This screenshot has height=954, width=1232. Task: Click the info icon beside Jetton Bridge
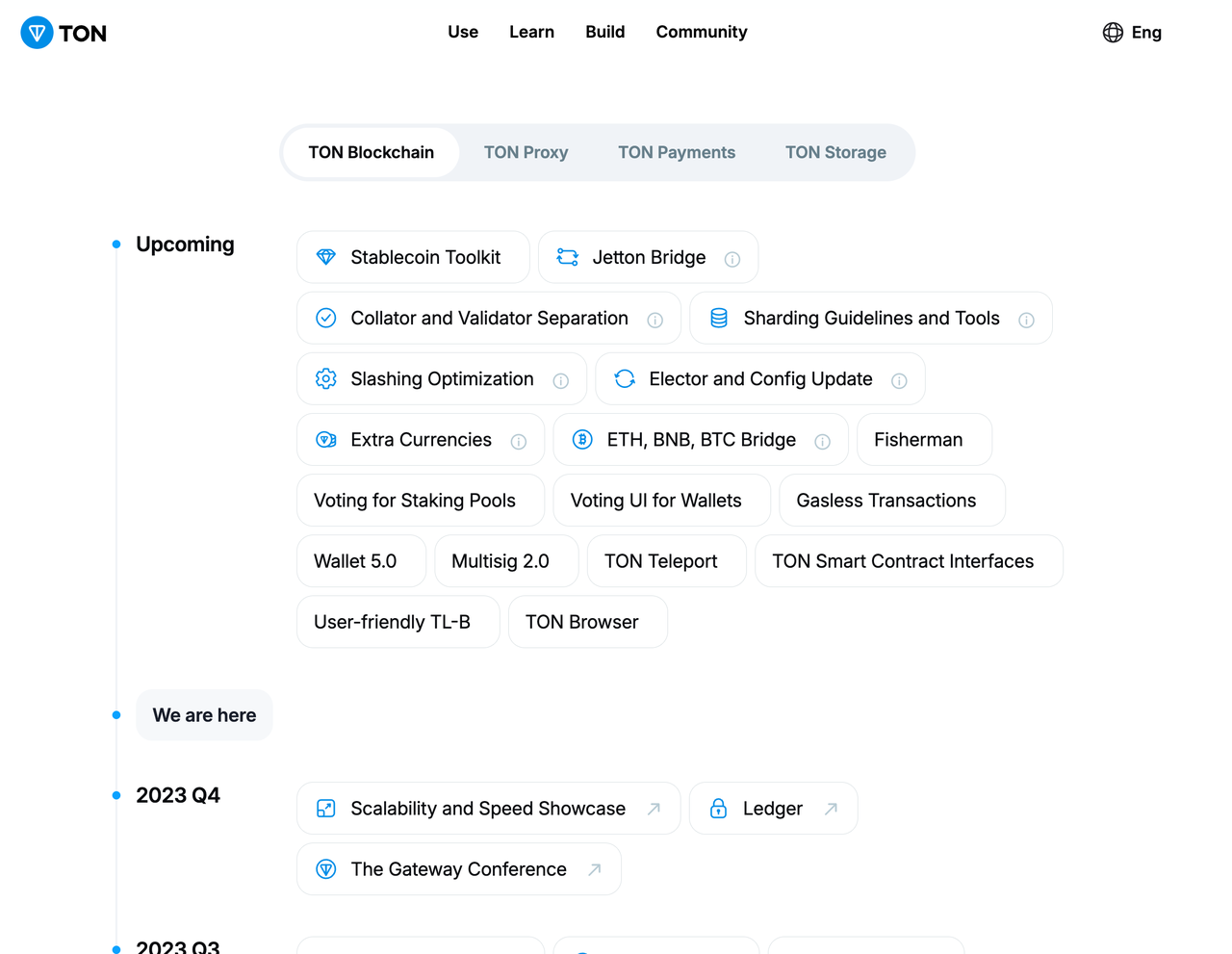(x=732, y=259)
